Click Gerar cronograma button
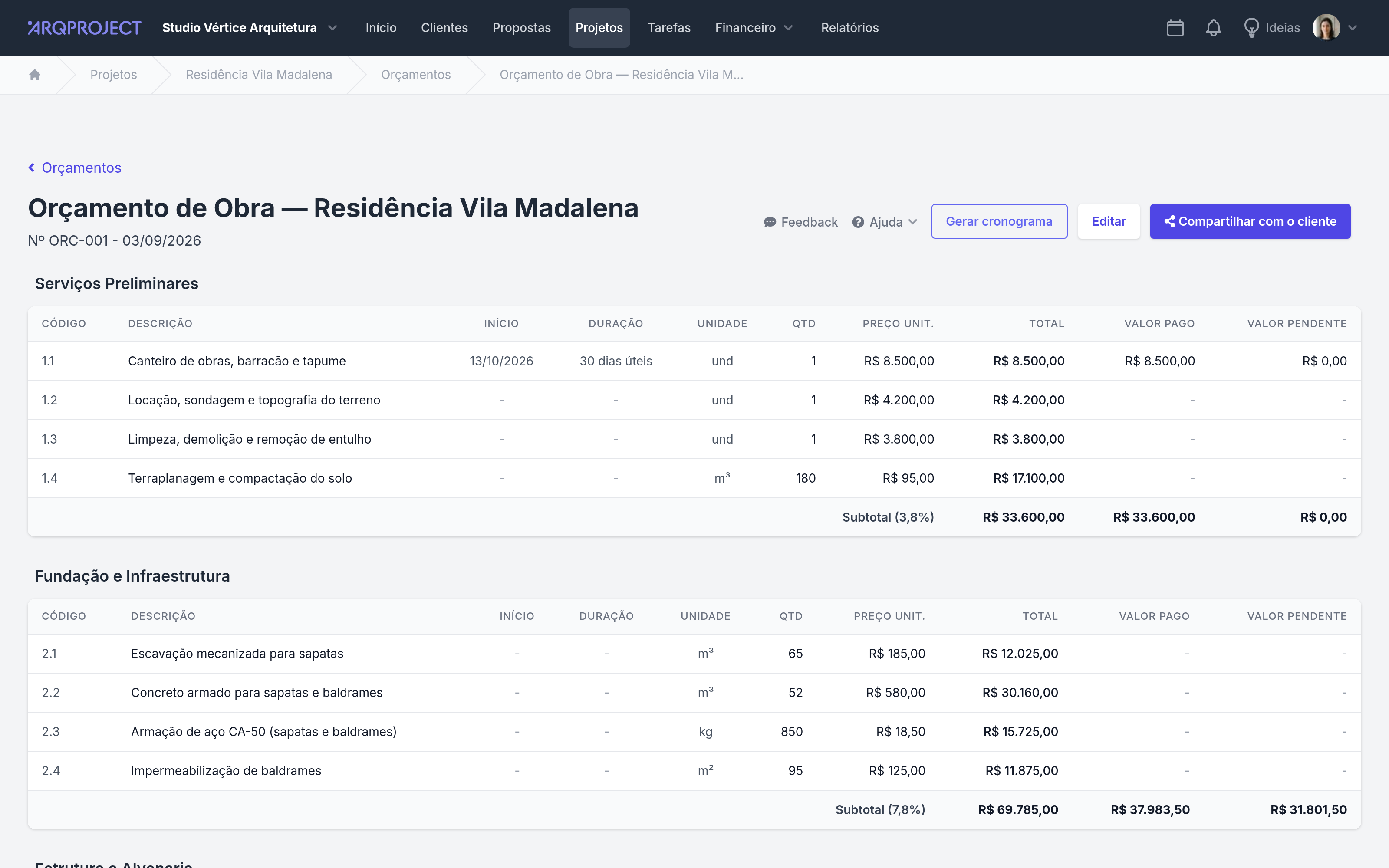This screenshot has width=1389, height=868. point(999,221)
